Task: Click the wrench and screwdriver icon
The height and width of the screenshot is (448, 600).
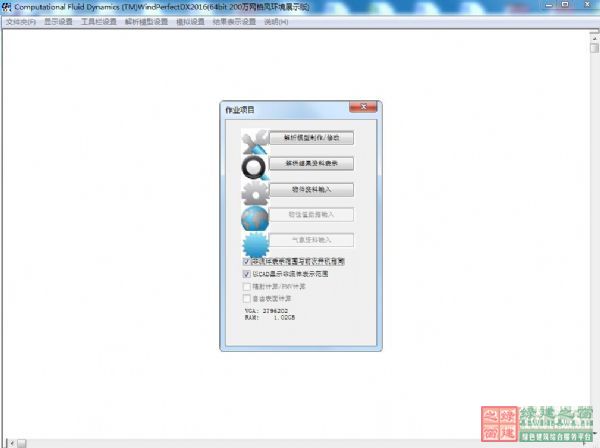Action: pos(255,141)
